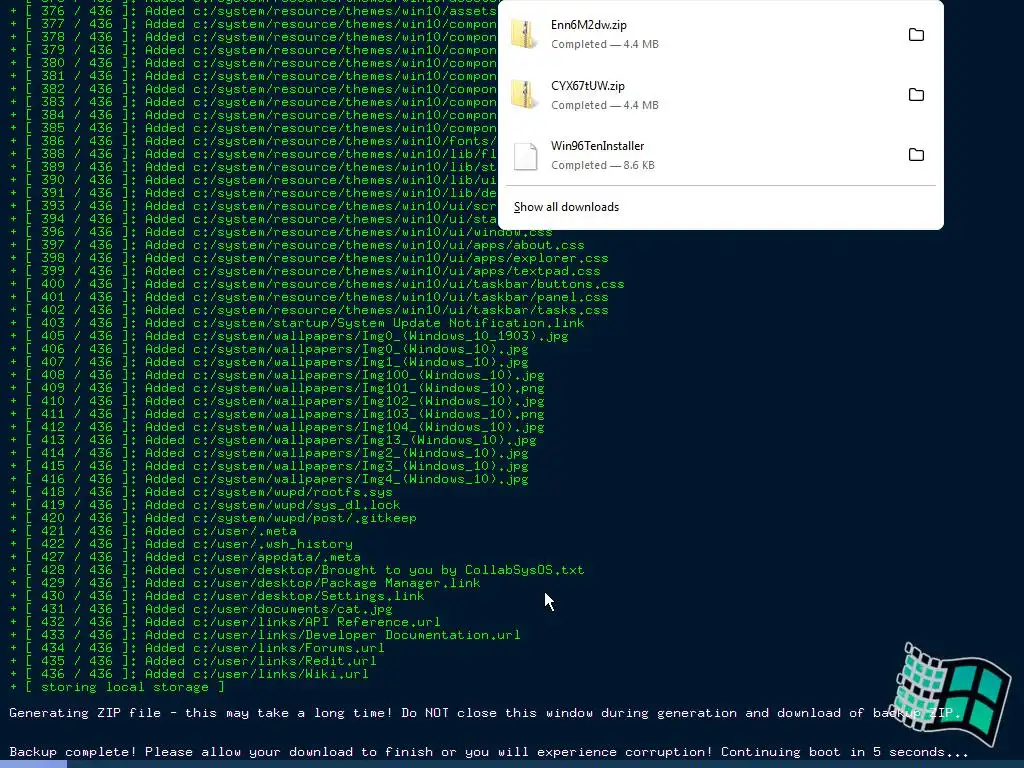
Task: Show Win96TenInstaller in its folder
Action: 916,155
